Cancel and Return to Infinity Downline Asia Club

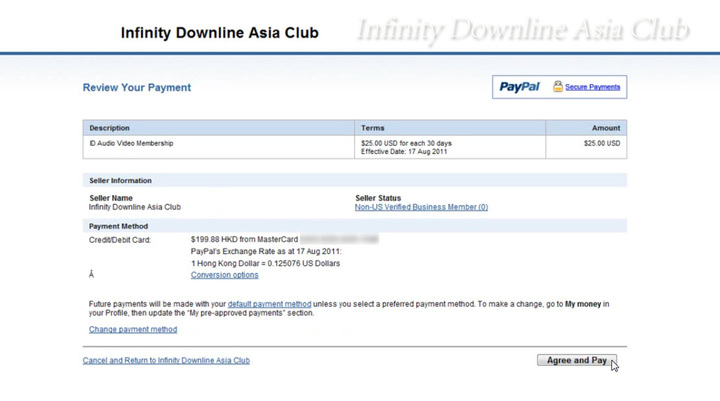[166, 361]
